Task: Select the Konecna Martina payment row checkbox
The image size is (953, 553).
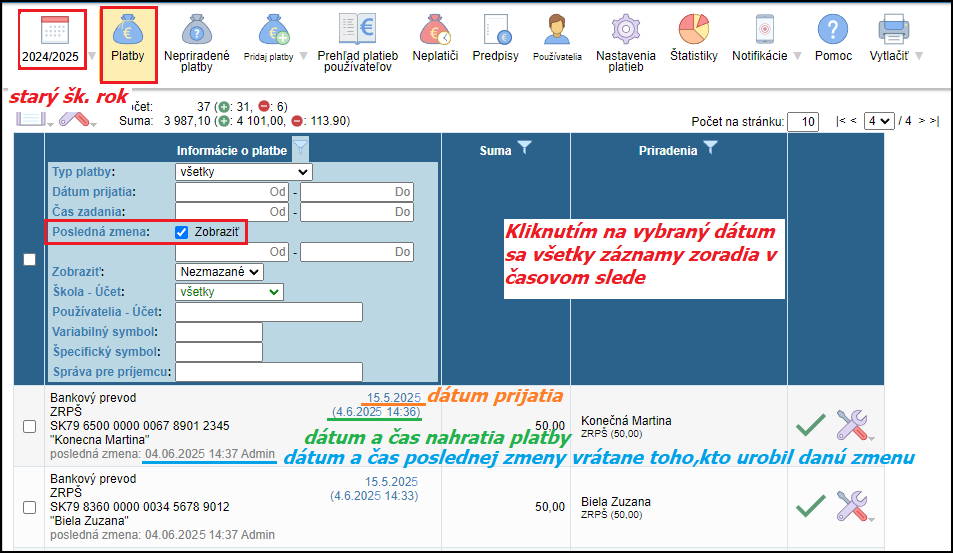Action: (x=30, y=426)
